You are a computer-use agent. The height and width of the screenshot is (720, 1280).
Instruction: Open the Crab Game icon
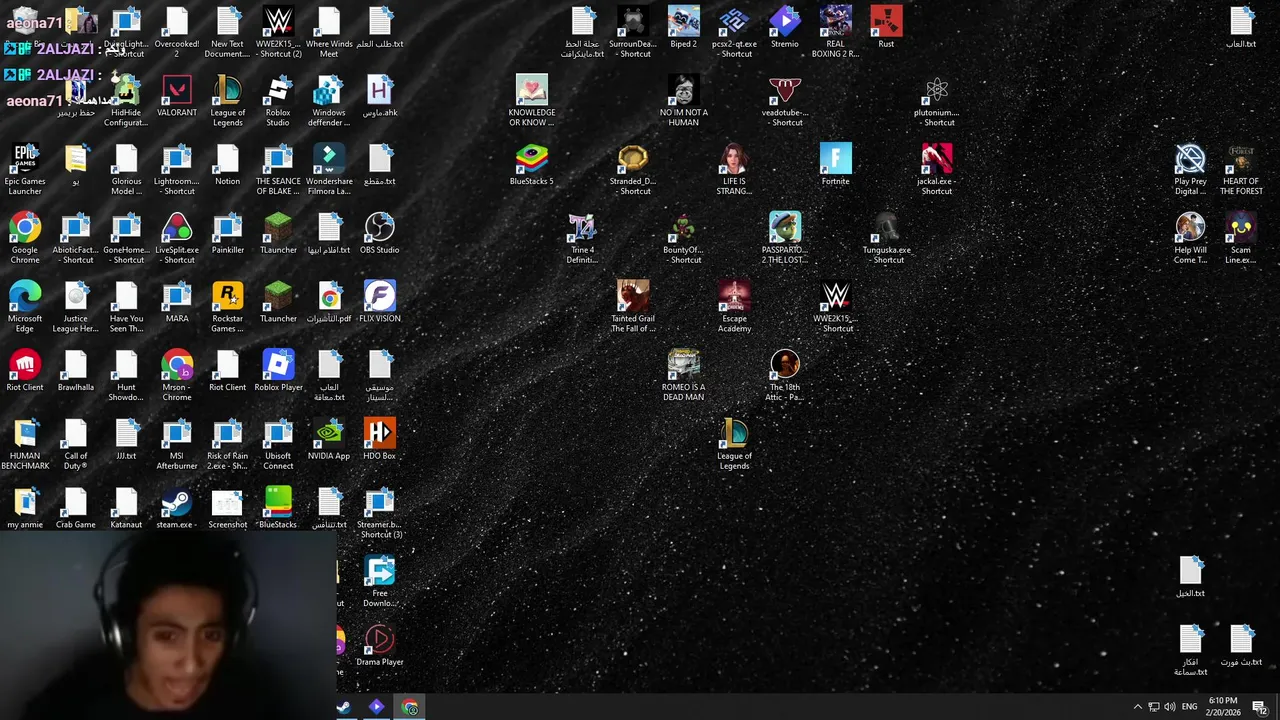click(76, 507)
